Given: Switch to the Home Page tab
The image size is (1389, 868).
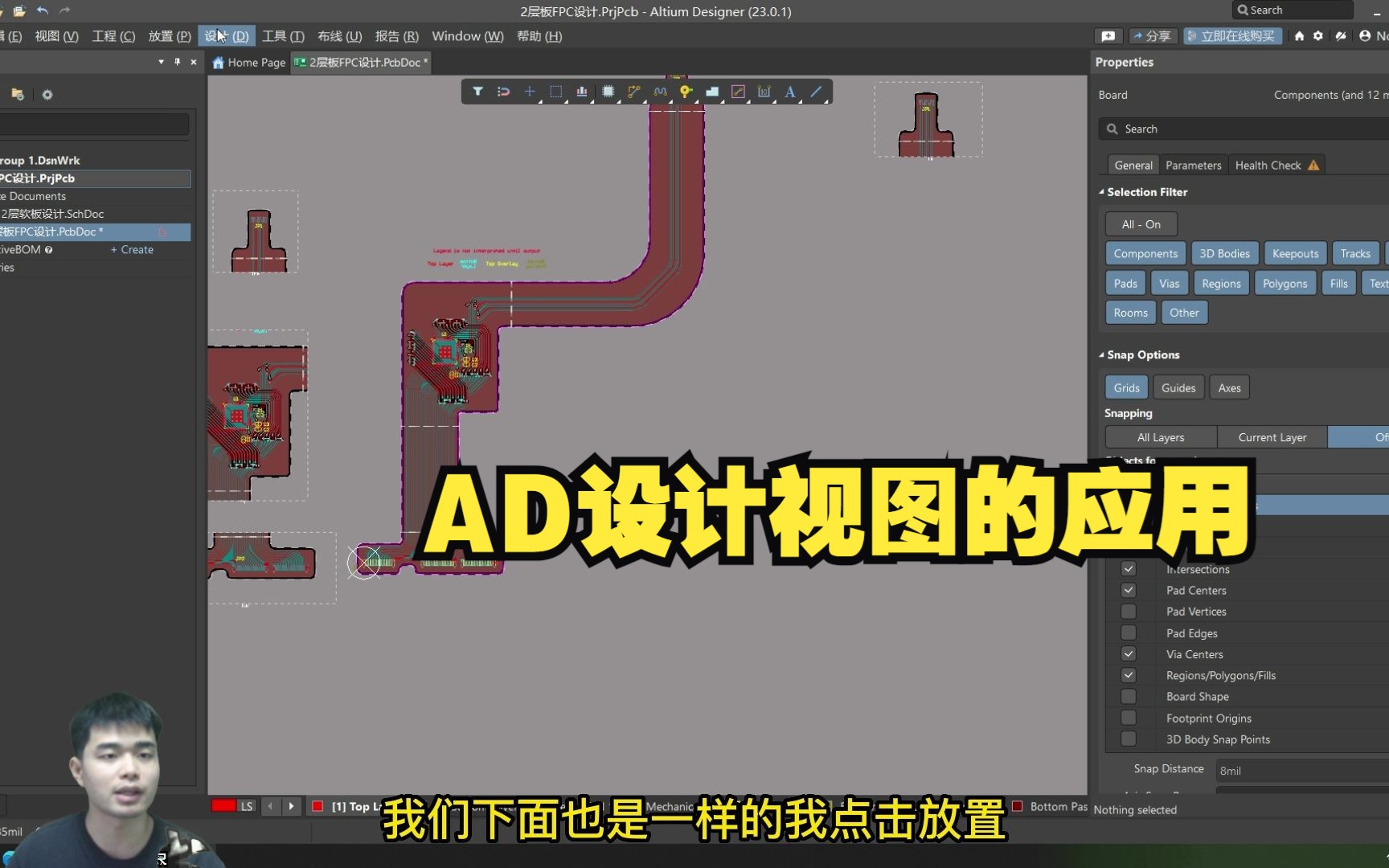Looking at the screenshot, I should pyautogui.click(x=248, y=62).
